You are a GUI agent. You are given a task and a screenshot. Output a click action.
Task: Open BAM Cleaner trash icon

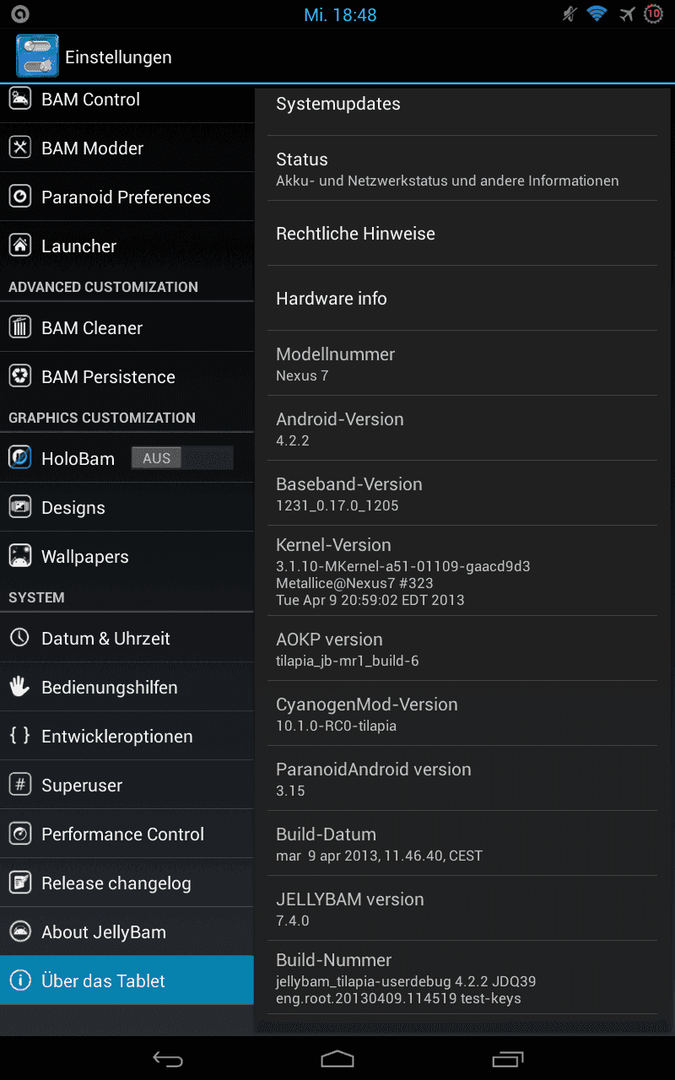20,327
